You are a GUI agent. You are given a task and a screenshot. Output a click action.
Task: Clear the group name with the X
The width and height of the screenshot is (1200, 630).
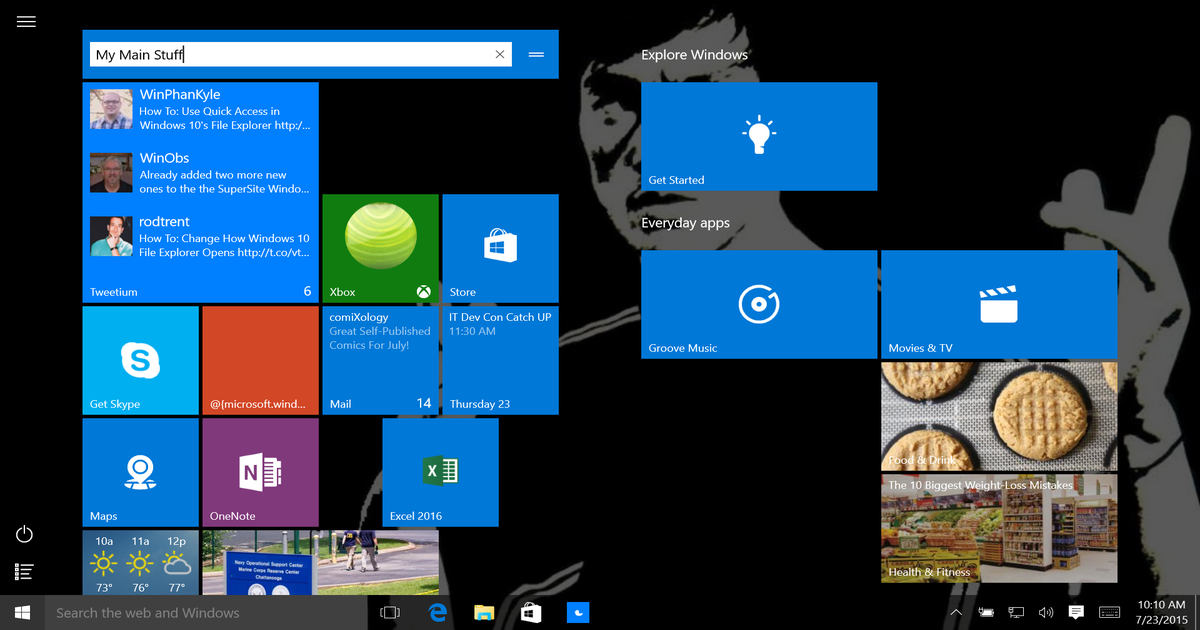click(x=500, y=54)
